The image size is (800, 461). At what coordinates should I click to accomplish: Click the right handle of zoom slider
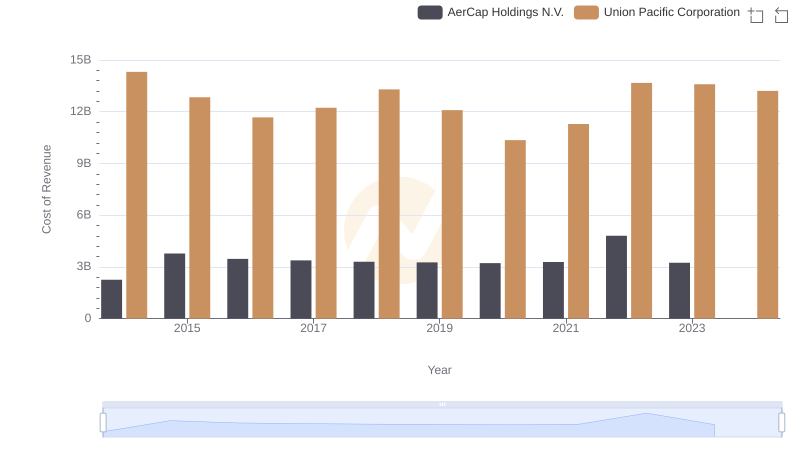pos(781,423)
